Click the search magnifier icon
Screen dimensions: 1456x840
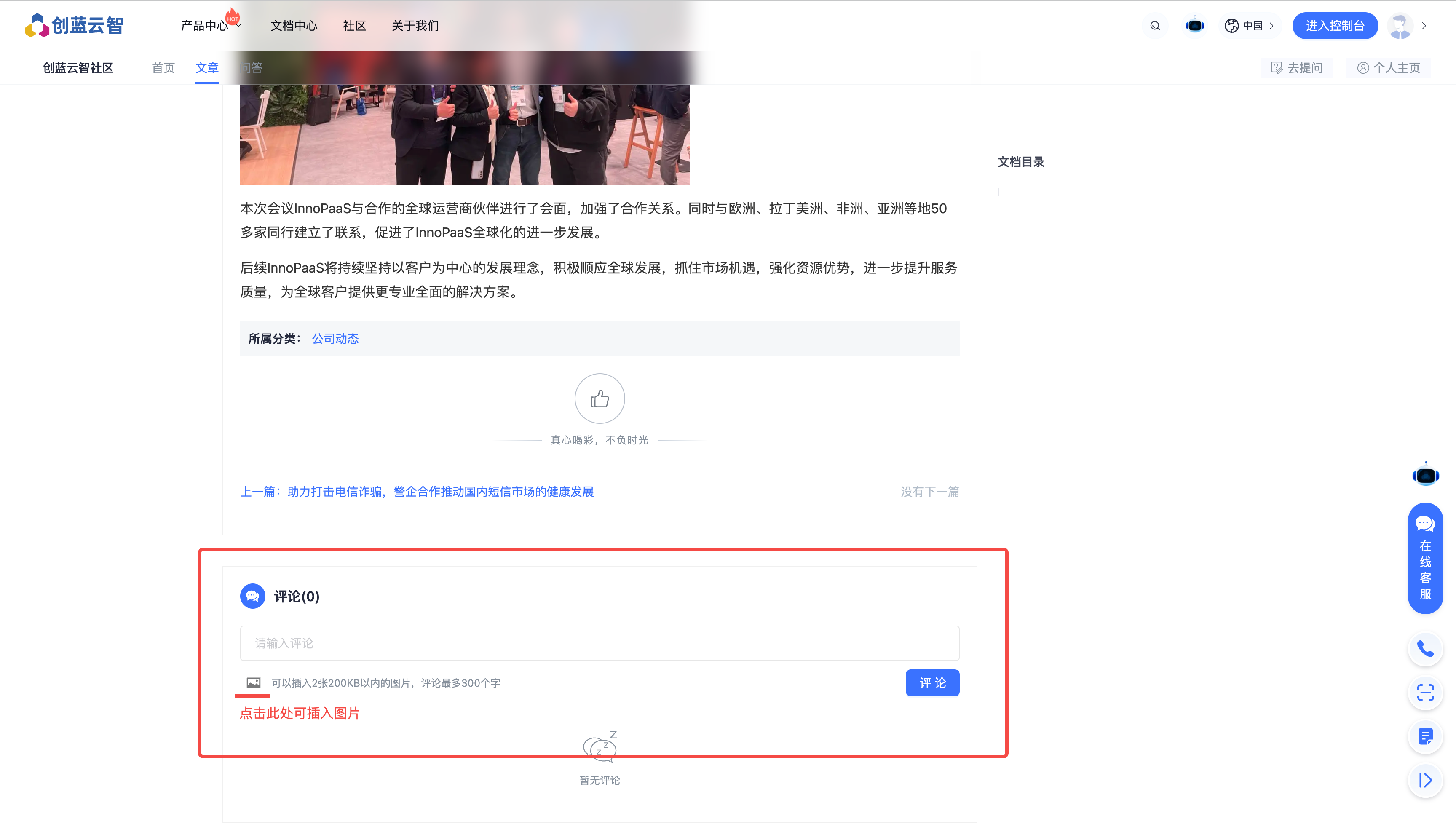[1155, 26]
